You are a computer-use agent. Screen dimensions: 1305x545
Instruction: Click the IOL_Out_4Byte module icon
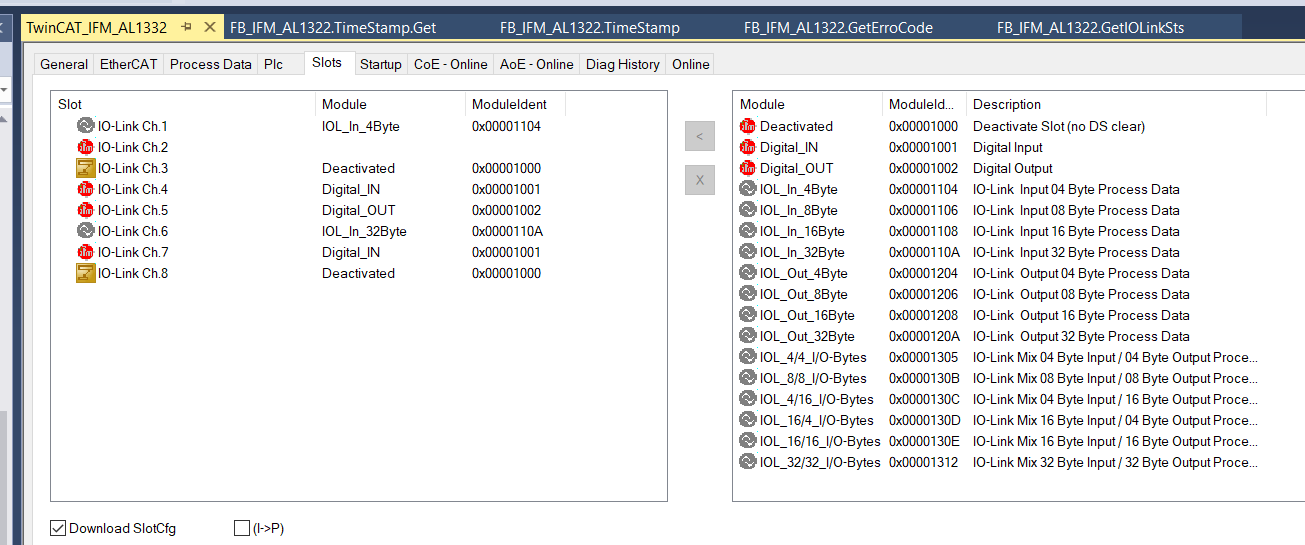point(748,273)
